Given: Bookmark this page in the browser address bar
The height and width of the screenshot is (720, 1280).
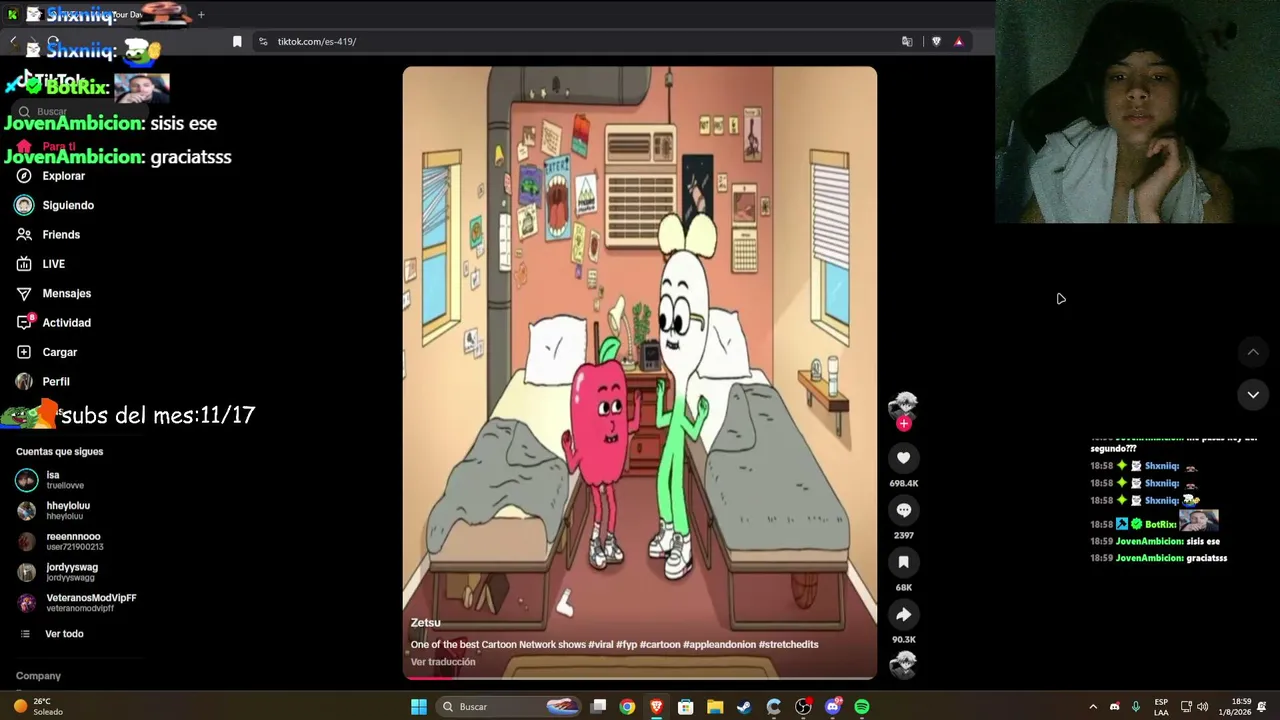Looking at the screenshot, I should coord(237,41).
